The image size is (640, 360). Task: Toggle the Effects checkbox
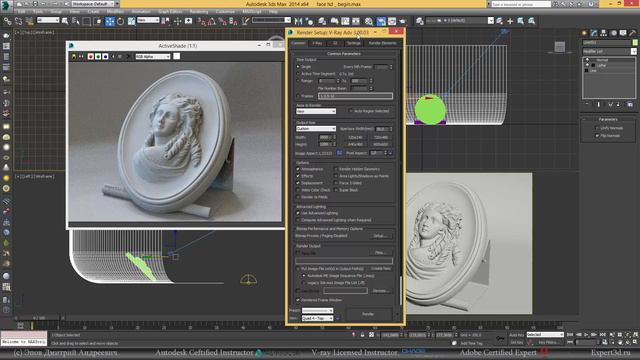[x=298, y=176]
